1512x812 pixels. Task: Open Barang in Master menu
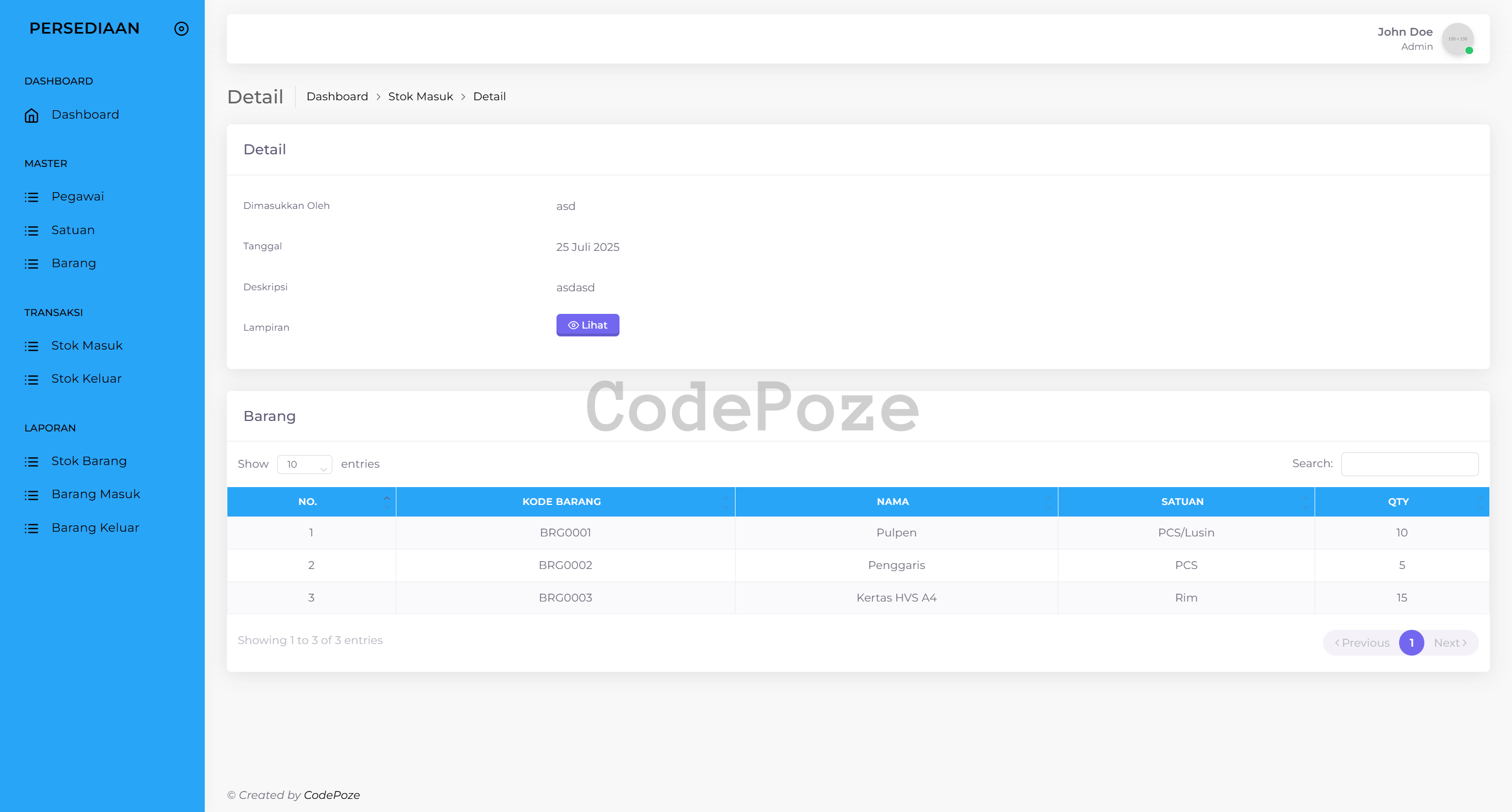point(73,263)
